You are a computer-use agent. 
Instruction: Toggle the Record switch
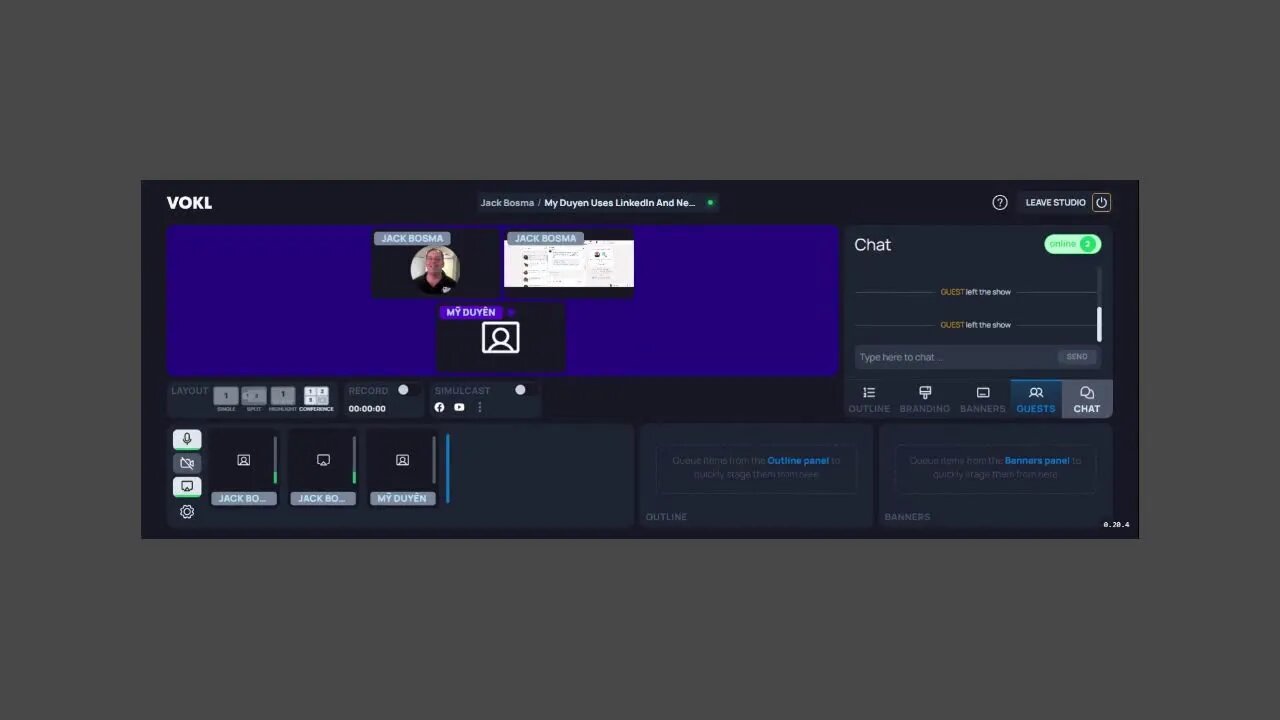407,390
